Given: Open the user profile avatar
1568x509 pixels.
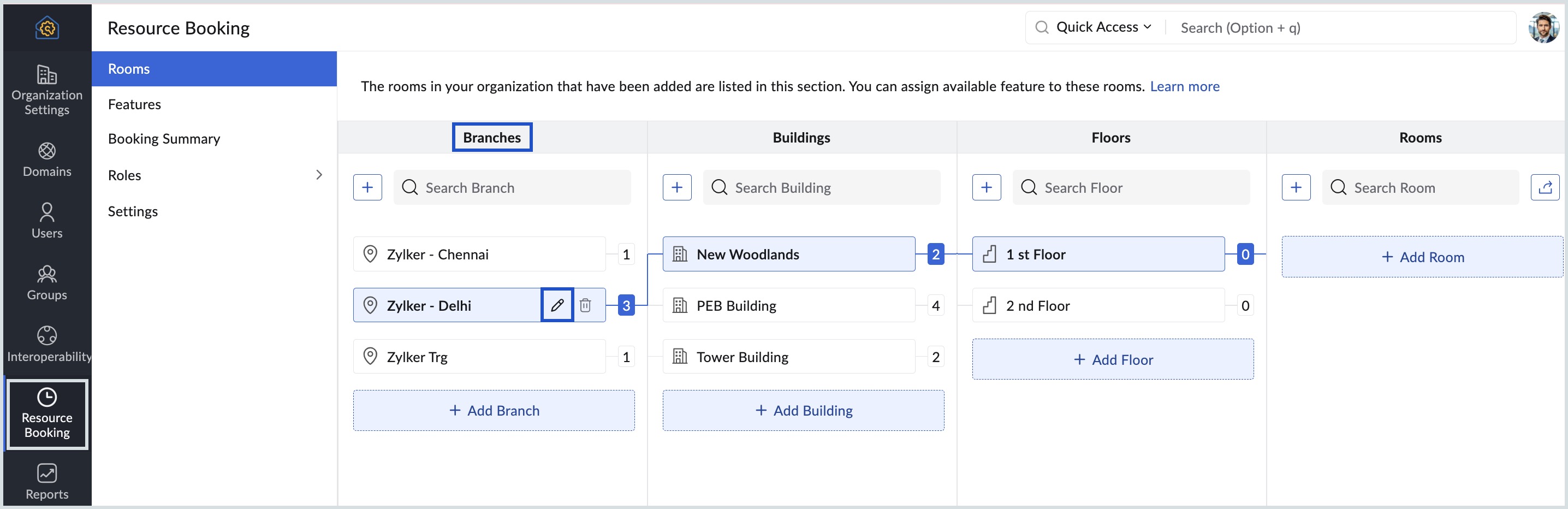Looking at the screenshot, I should click(x=1543, y=28).
